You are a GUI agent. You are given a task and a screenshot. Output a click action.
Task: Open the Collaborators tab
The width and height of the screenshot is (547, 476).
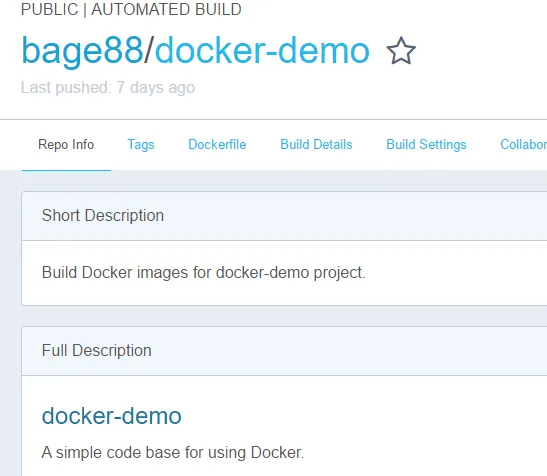(523, 144)
